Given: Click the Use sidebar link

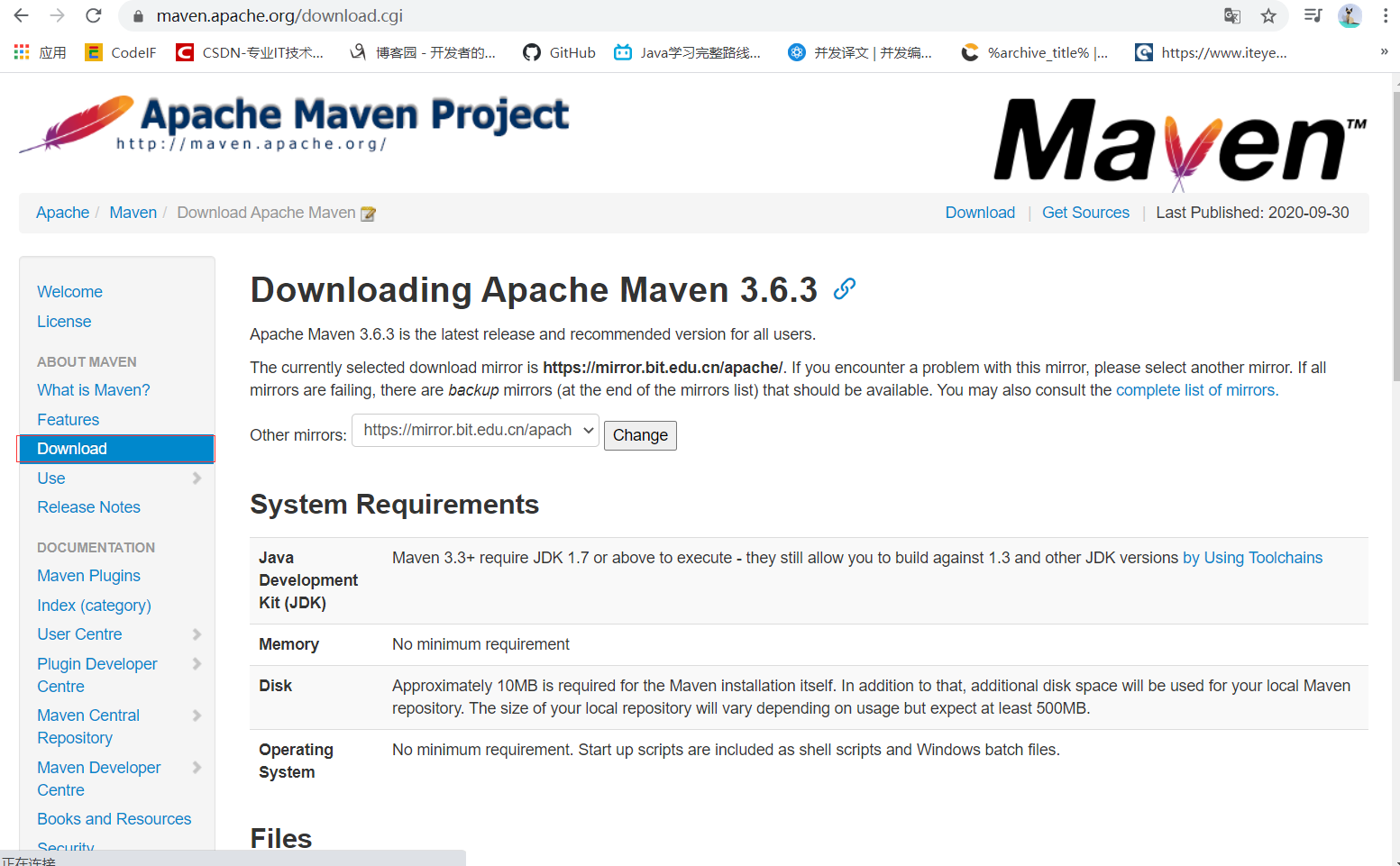Looking at the screenshot, I should 51,479.
